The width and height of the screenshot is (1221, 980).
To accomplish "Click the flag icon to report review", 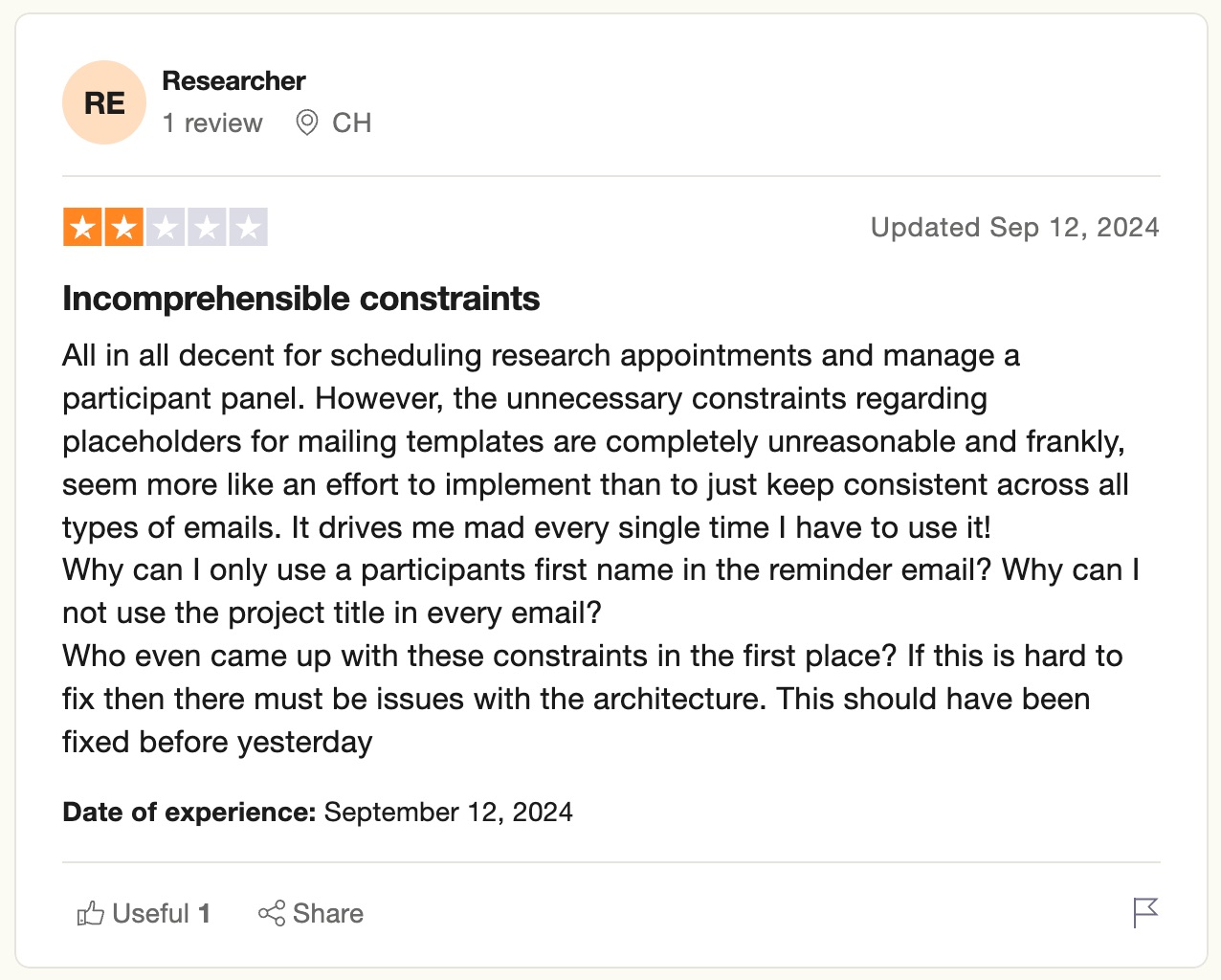I will click(x=1144, y=914).
